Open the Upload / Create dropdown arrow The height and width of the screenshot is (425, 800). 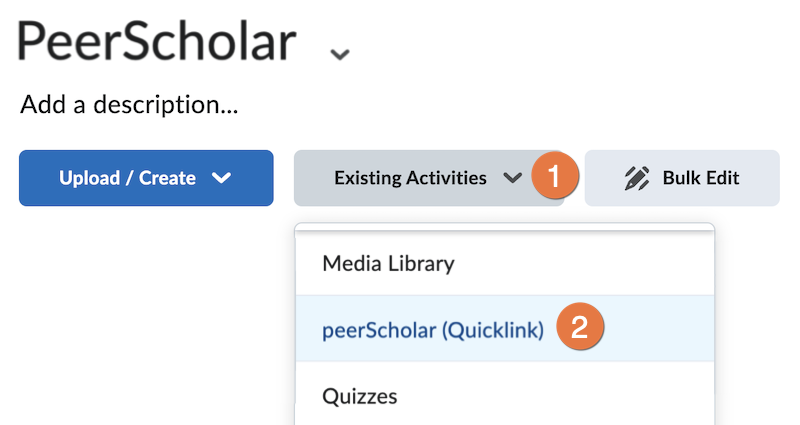click(222, 179)
